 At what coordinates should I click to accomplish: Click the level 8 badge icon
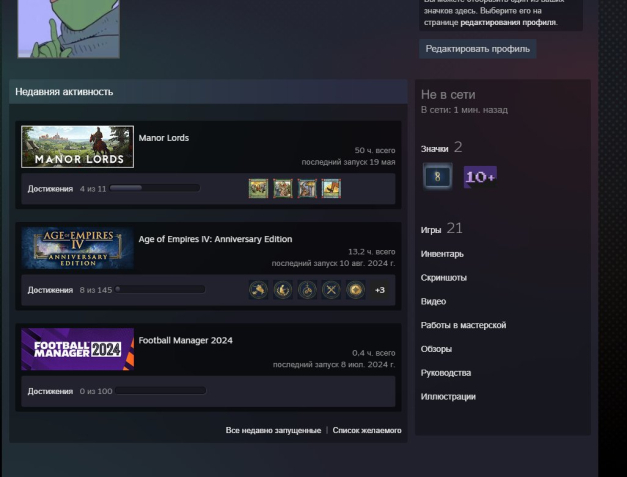tap(437, 176)
